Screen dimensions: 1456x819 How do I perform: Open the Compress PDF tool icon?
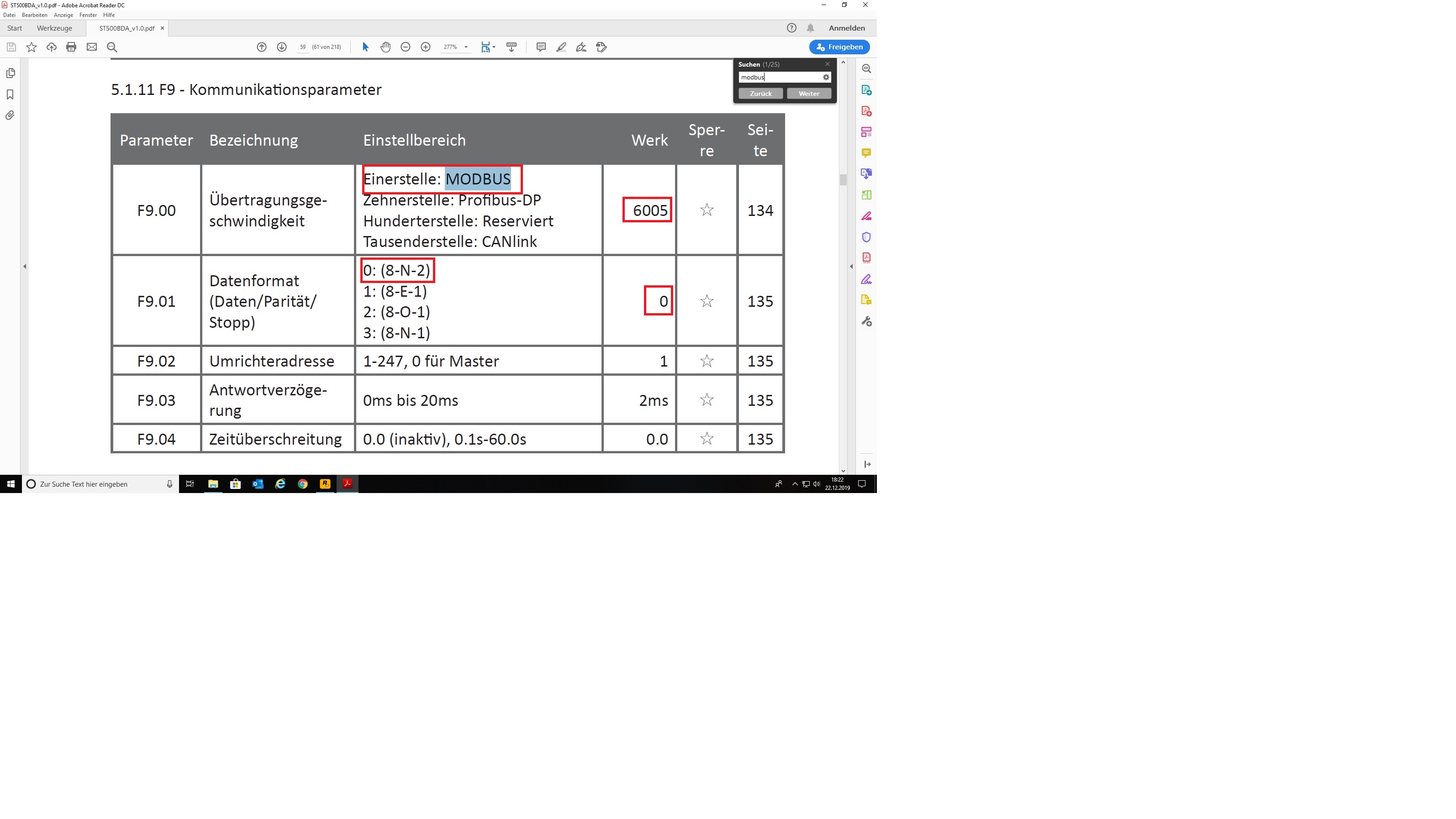[866, 257]
